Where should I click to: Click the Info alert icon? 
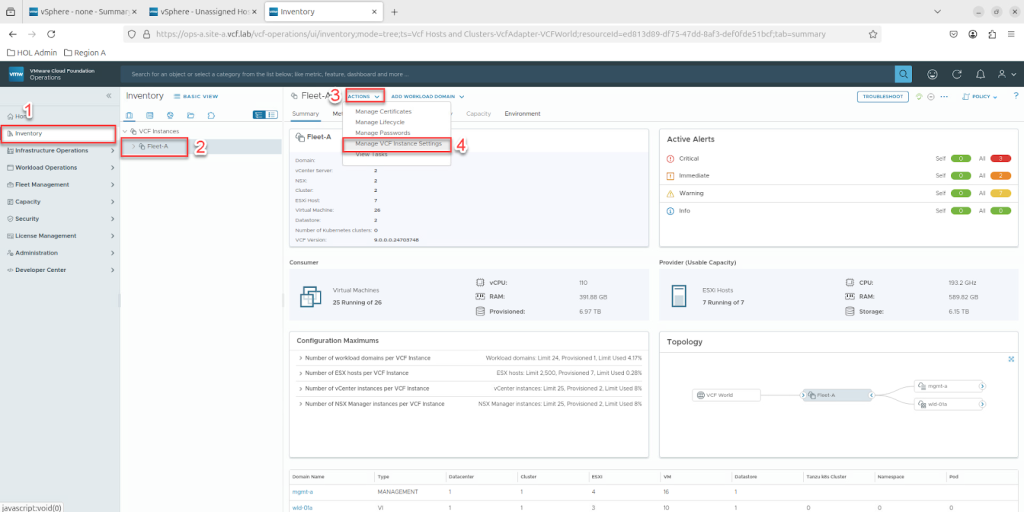[x=670, y=211]
